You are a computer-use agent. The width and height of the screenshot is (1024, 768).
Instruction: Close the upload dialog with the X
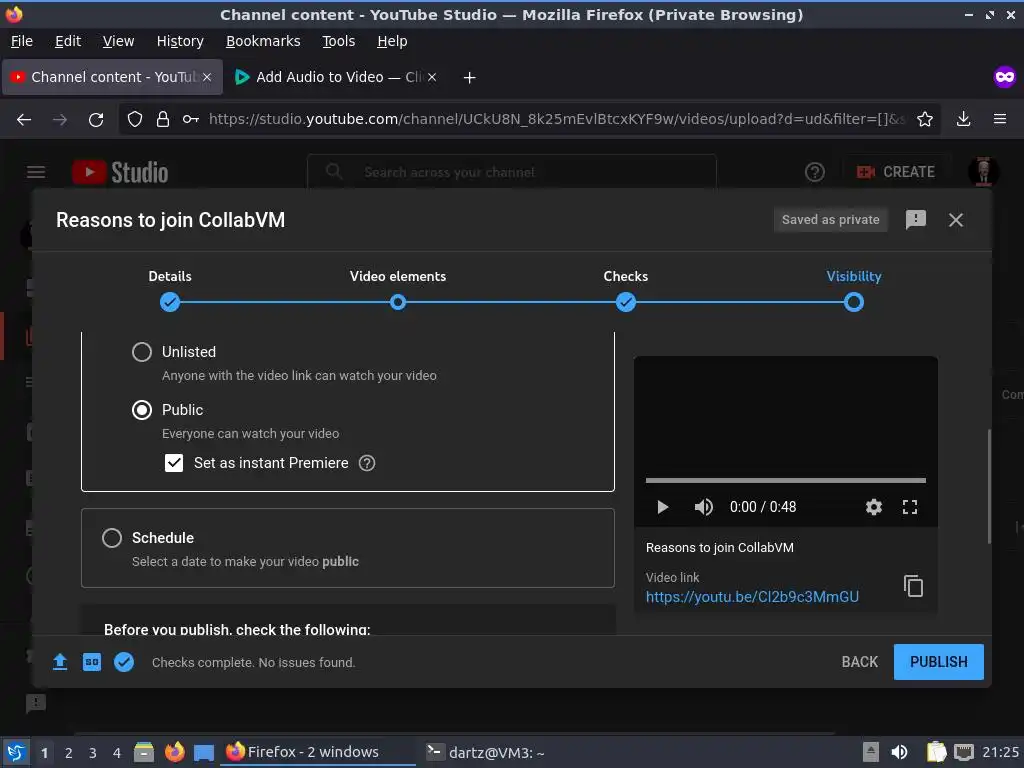point(955,220)
